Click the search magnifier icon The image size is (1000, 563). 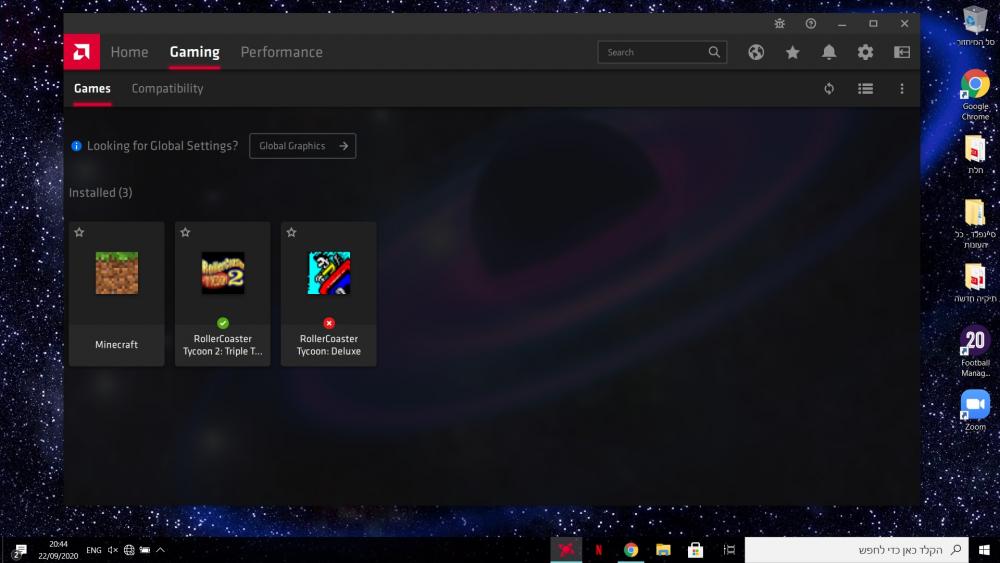point(714,52)
